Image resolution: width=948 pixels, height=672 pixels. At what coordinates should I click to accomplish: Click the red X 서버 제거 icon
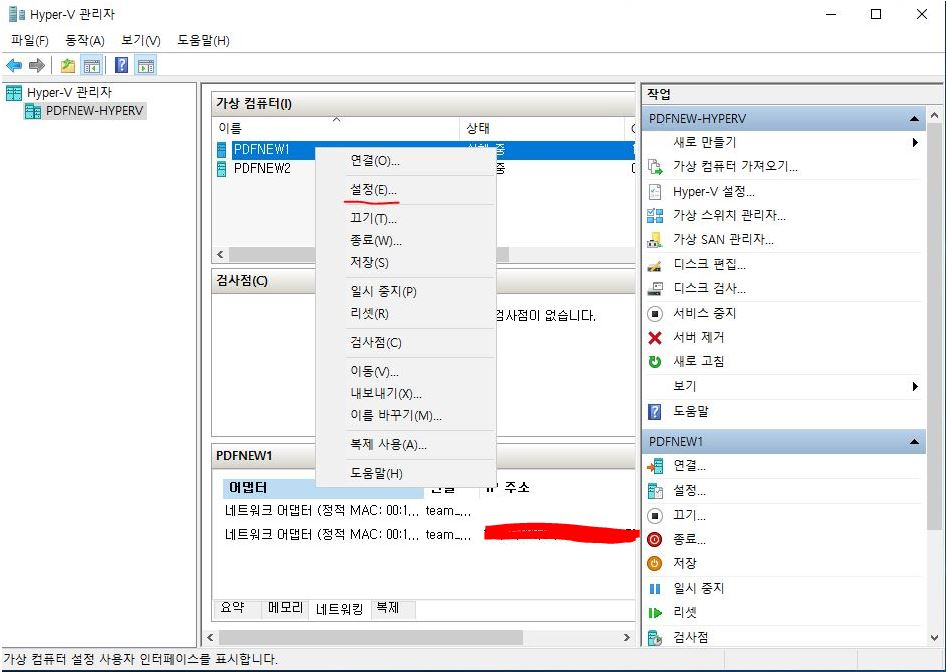point(655,338)
